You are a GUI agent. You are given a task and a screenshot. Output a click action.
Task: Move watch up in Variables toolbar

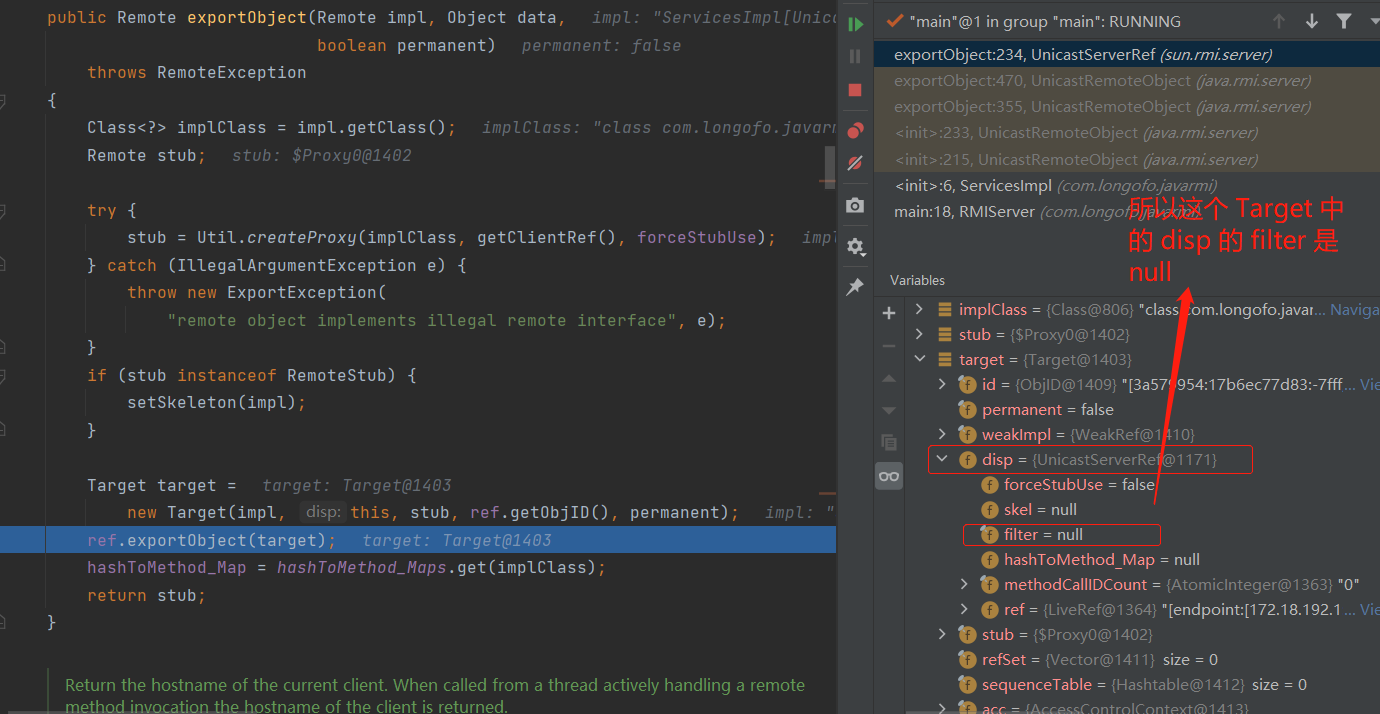[x=889, y=379]
